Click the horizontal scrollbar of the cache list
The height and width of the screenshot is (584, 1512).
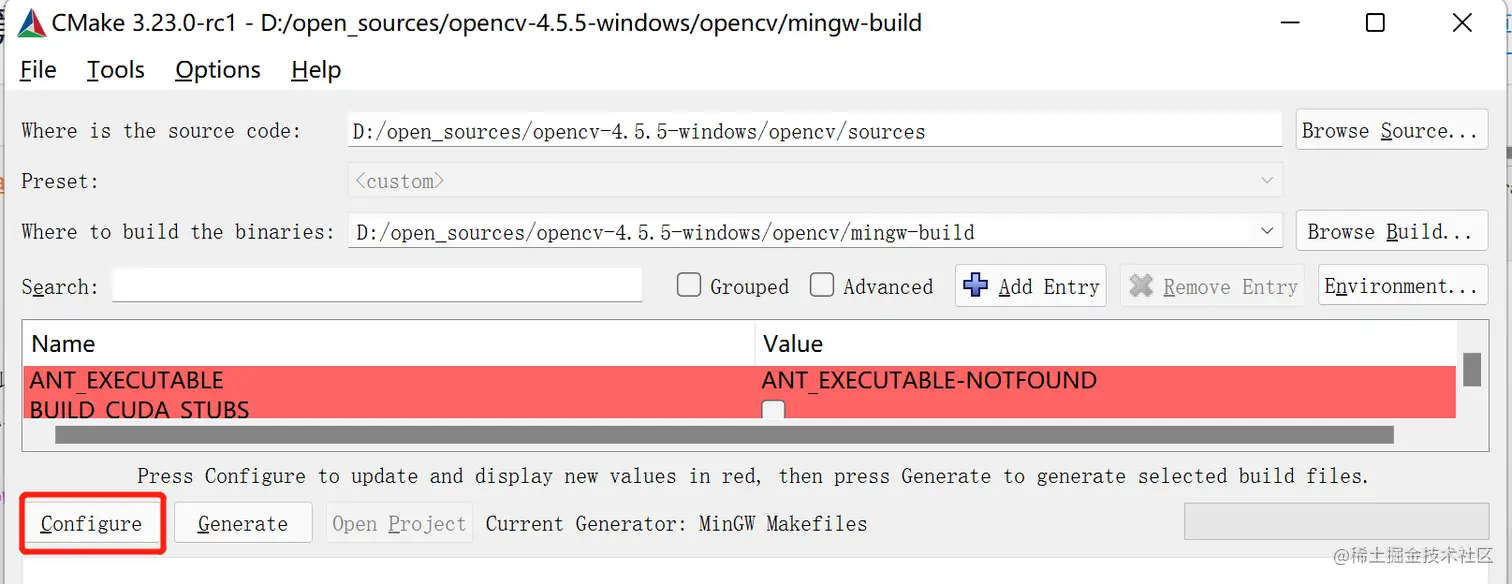pyautogui.click(x=723, y=435)
